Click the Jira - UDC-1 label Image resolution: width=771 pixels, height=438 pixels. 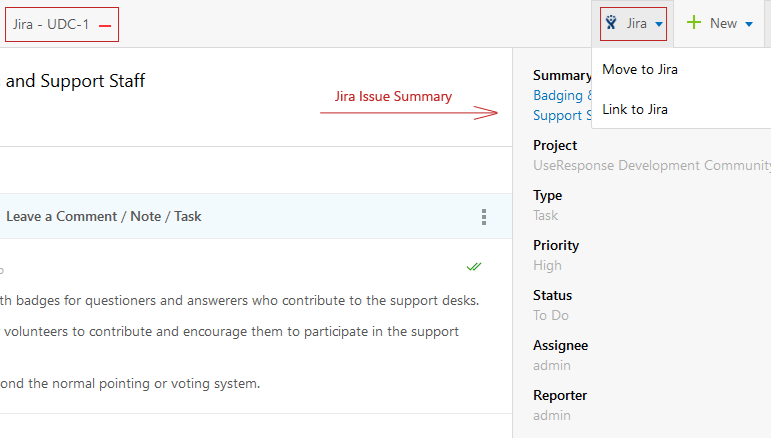click(x=51, y=24)
